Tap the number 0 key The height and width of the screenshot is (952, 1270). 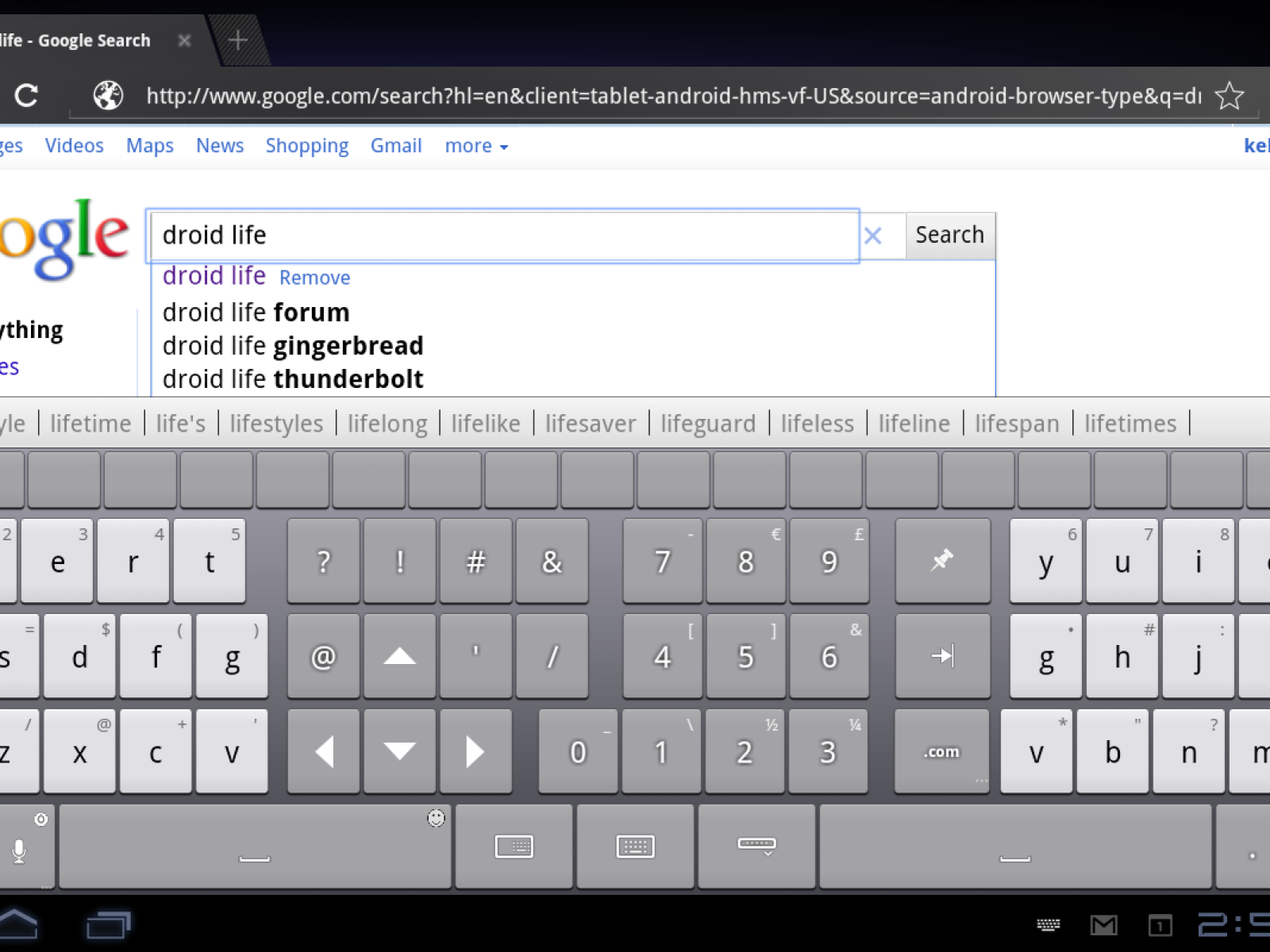(x=579, y=751)
